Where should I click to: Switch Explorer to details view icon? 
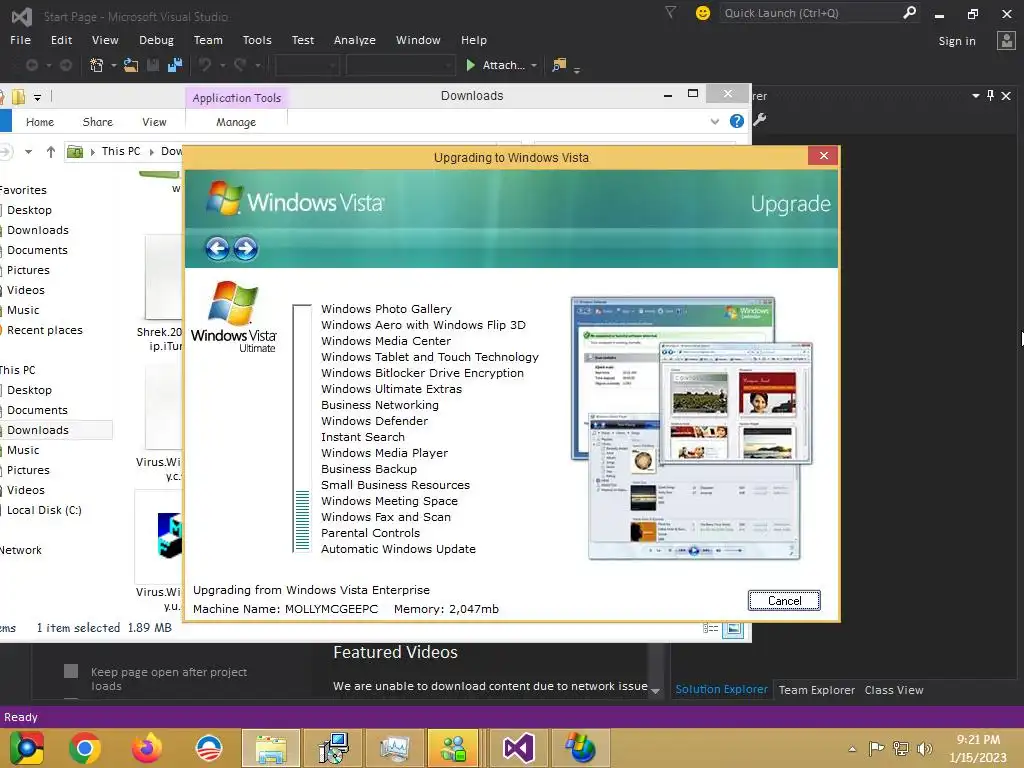(x=711, y=628)
